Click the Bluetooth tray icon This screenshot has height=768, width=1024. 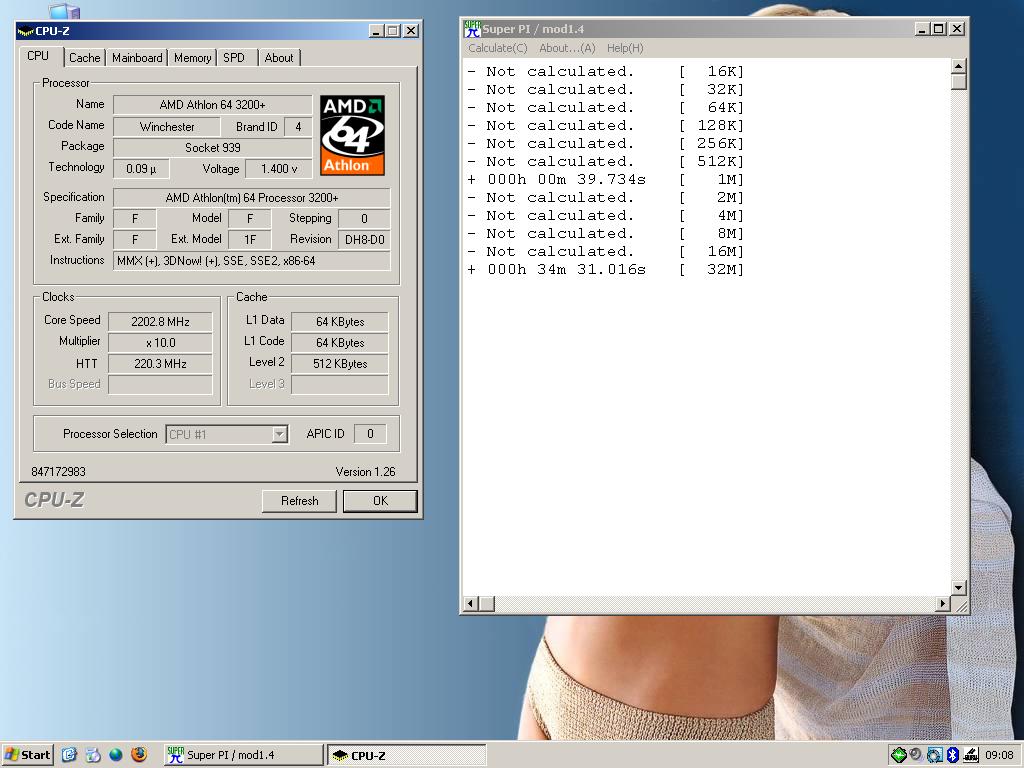coord(953,755)
